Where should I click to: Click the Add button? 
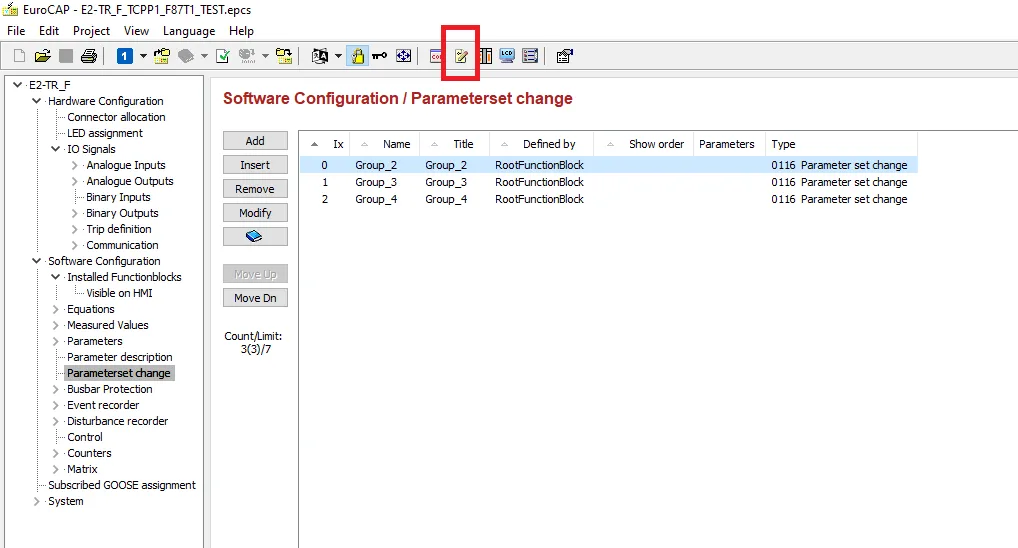(255, 141)
